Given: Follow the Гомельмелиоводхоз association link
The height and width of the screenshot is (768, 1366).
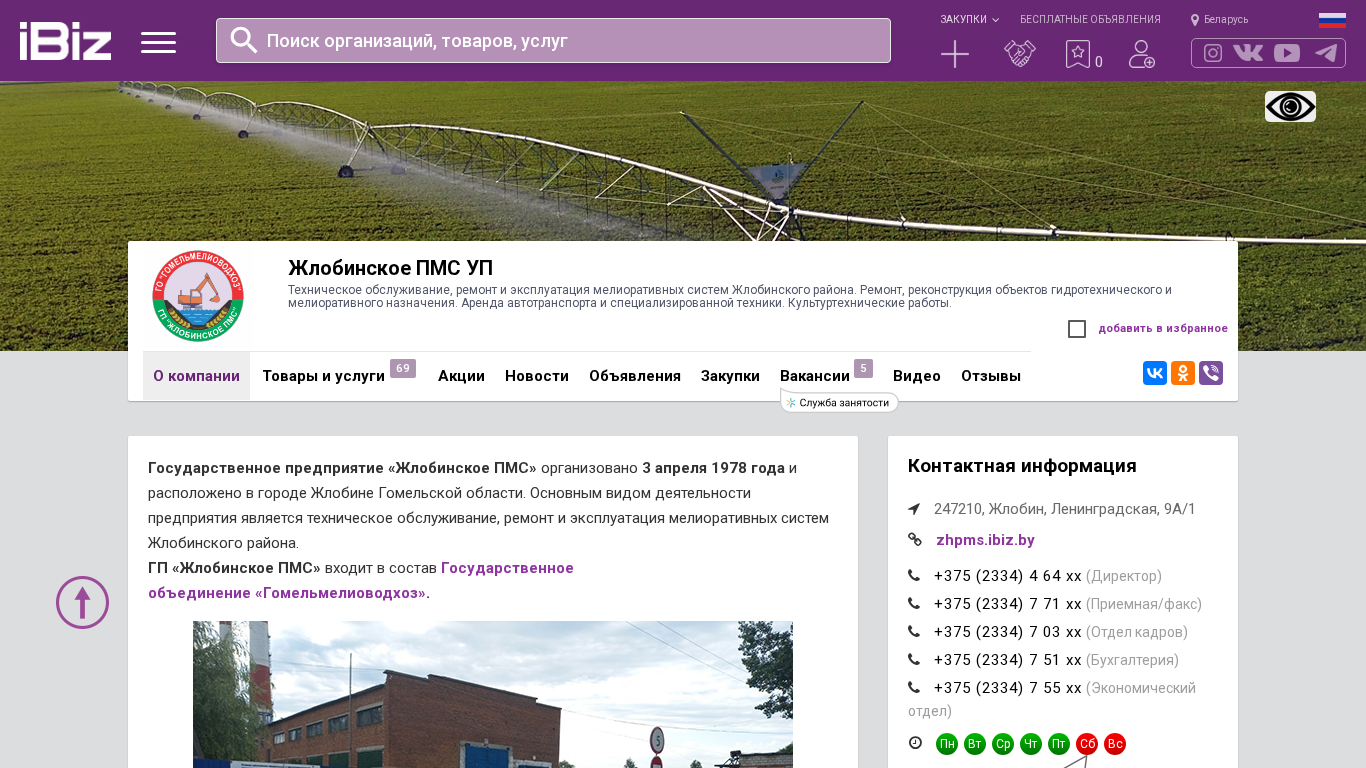Looking at the screenshot, I should click(x=361, y=580).
